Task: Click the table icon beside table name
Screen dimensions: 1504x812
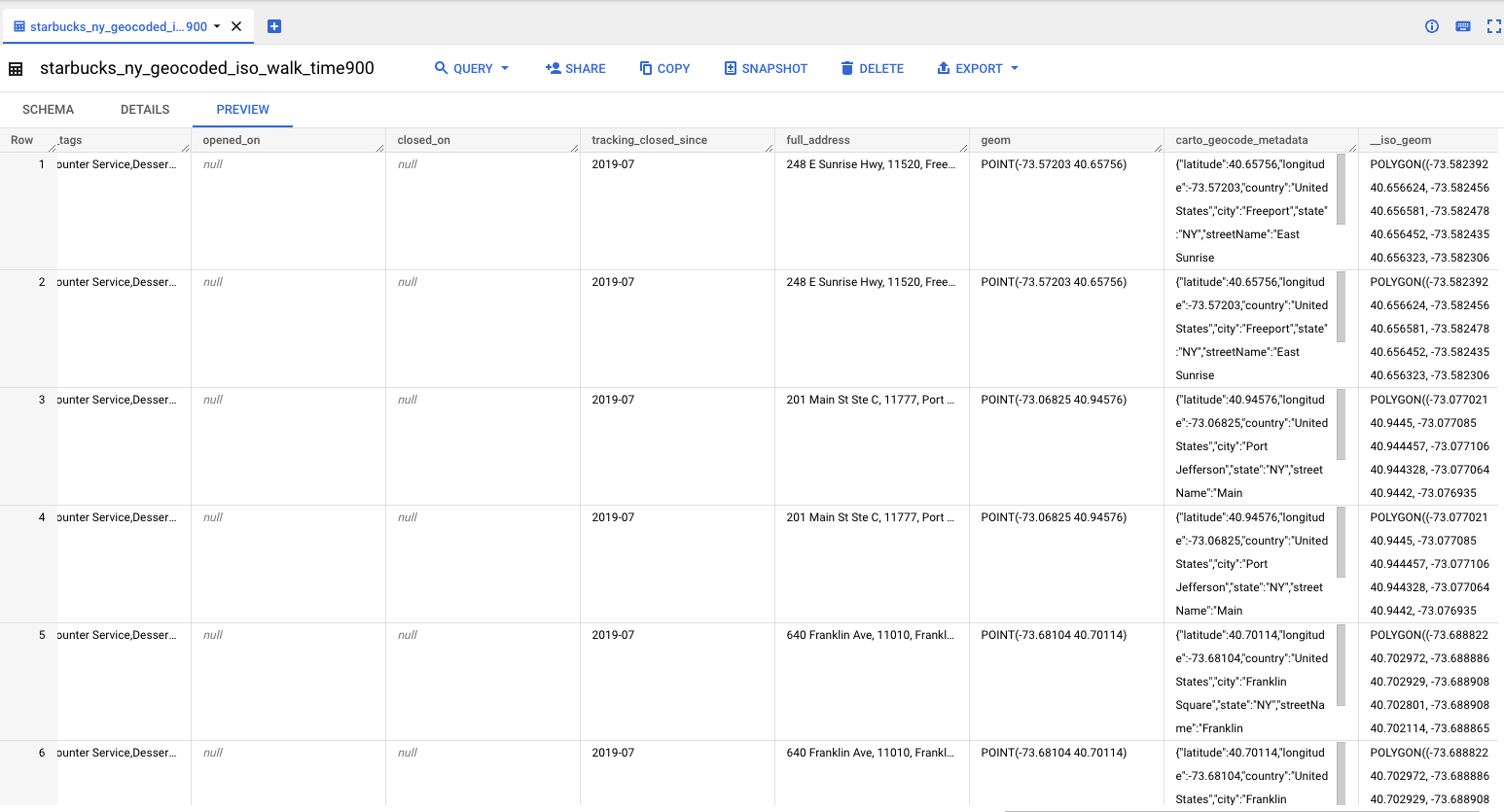Action: click(x=16, y=69)
